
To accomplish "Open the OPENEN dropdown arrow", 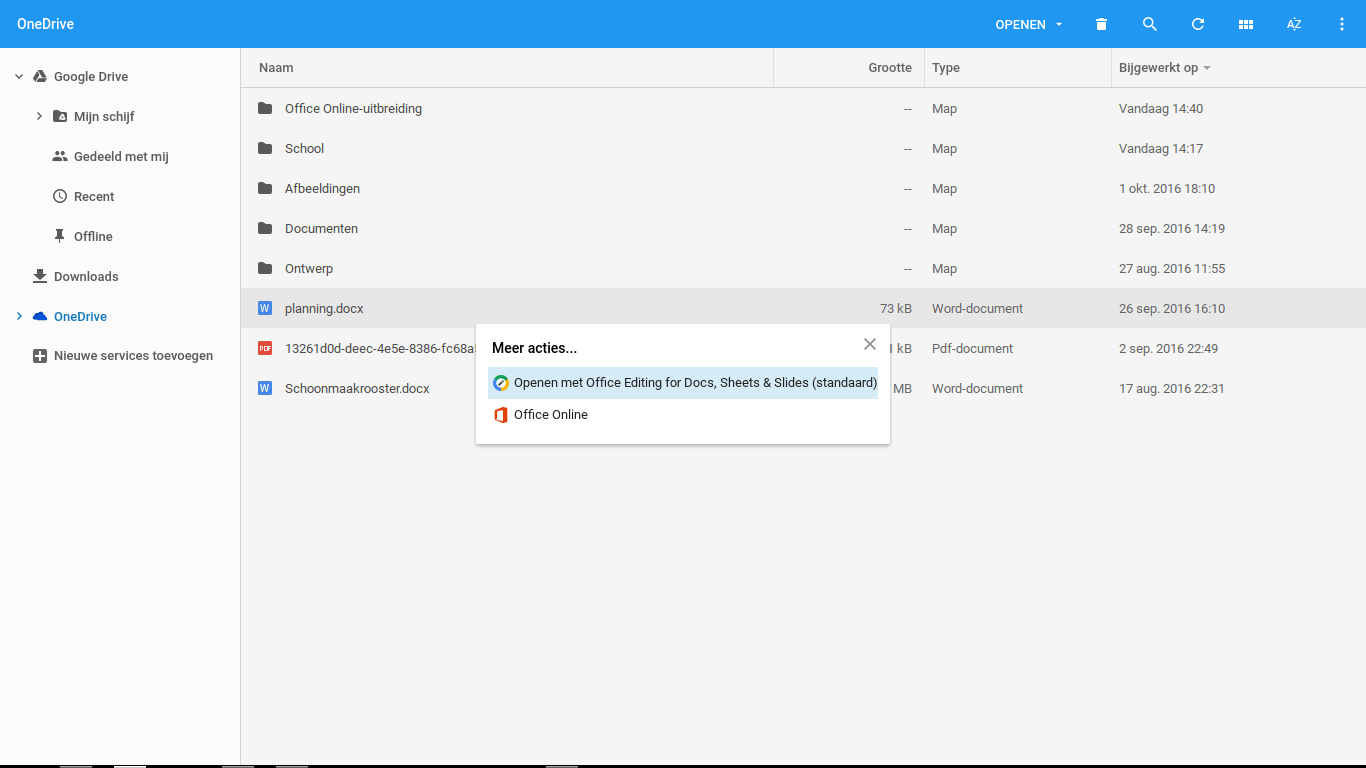I will [x=1059, y=25].
